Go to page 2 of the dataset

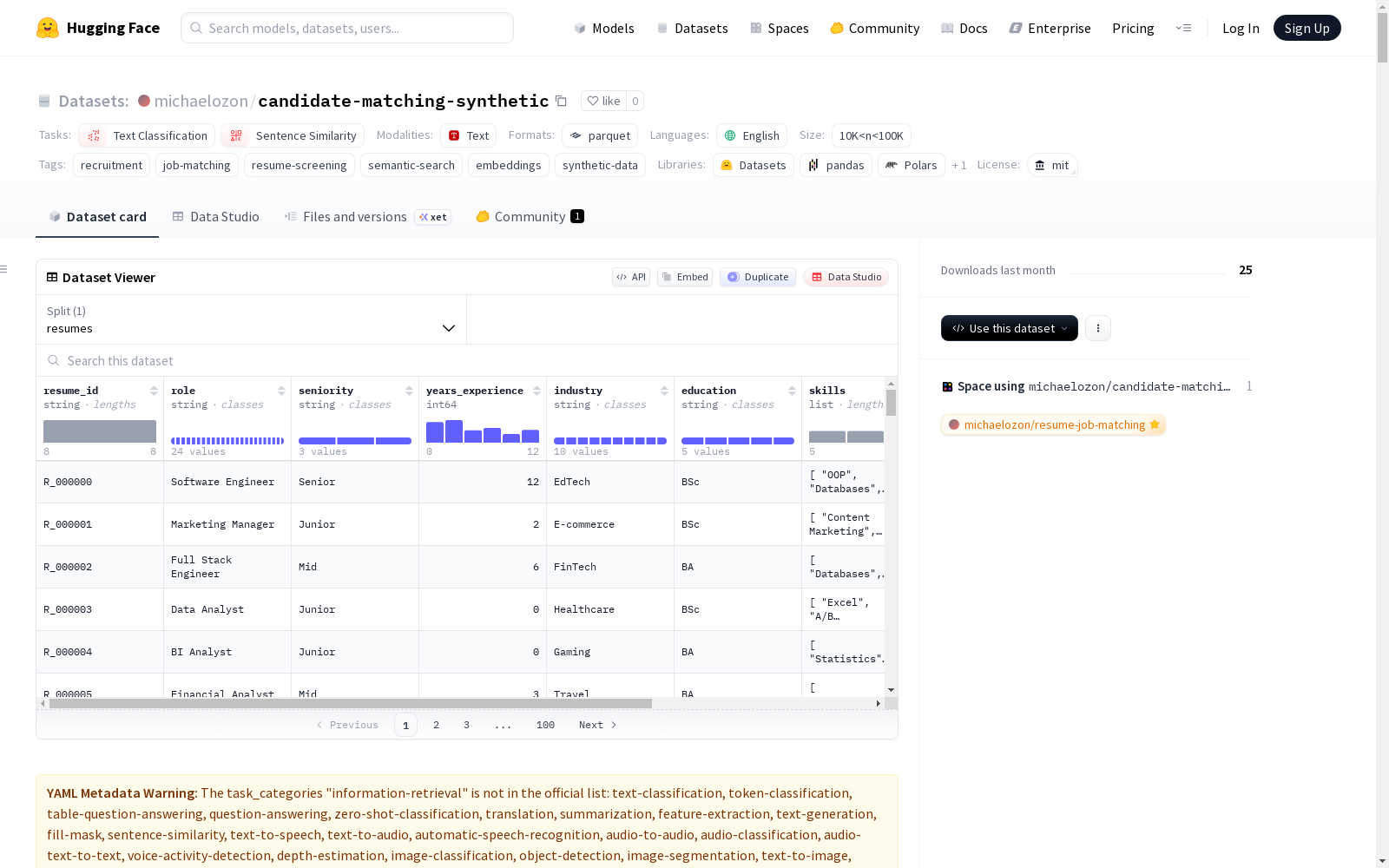[x=436, y=725]
